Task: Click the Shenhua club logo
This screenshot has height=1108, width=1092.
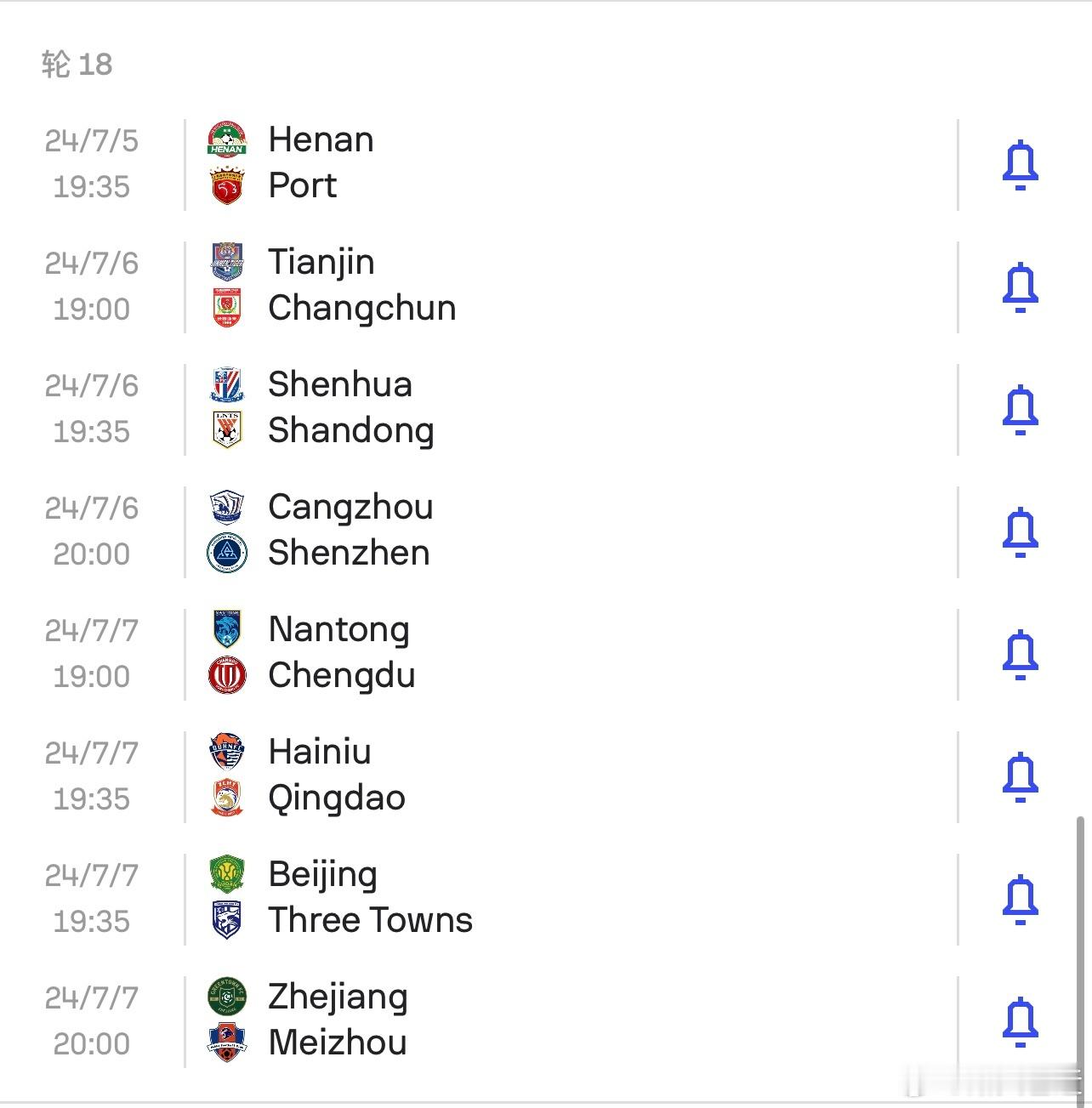Action: tap(227, 384)
